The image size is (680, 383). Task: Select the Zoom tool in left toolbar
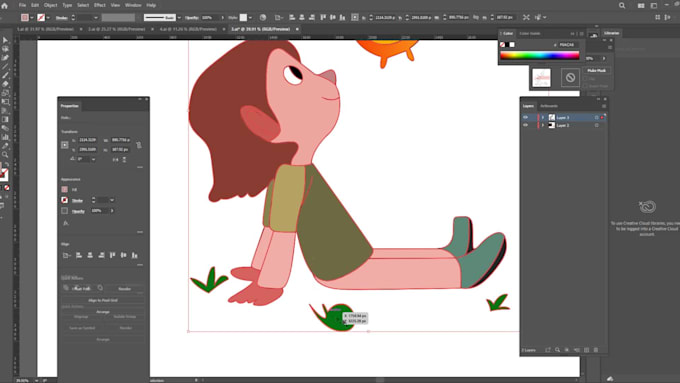5,155
